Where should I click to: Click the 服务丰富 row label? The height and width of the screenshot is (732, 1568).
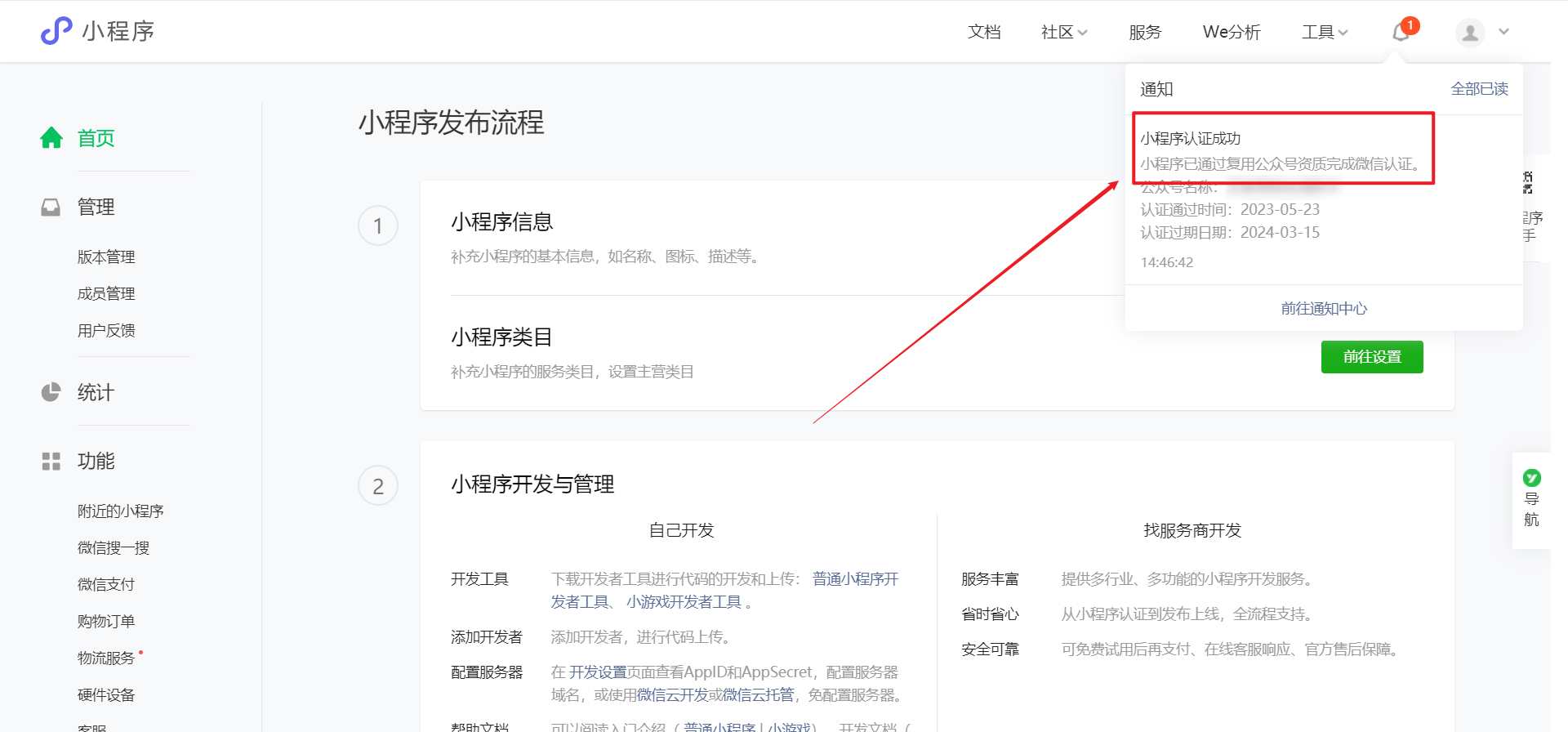990,578
